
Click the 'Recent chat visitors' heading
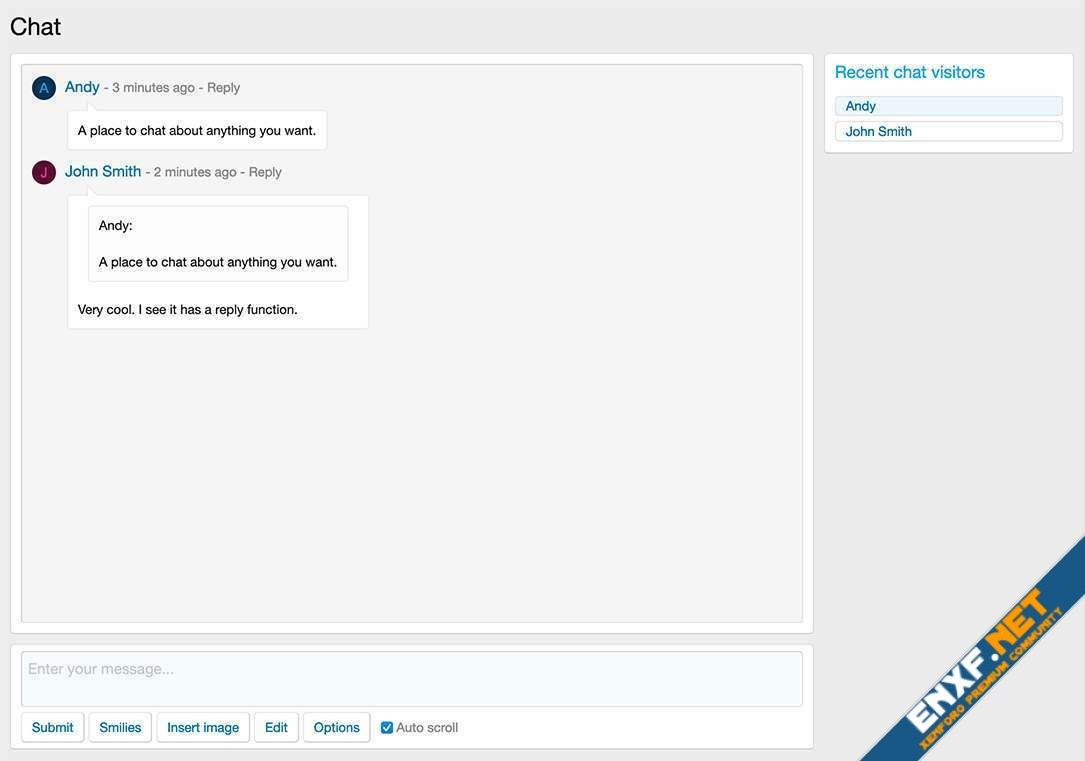(909, 72)
